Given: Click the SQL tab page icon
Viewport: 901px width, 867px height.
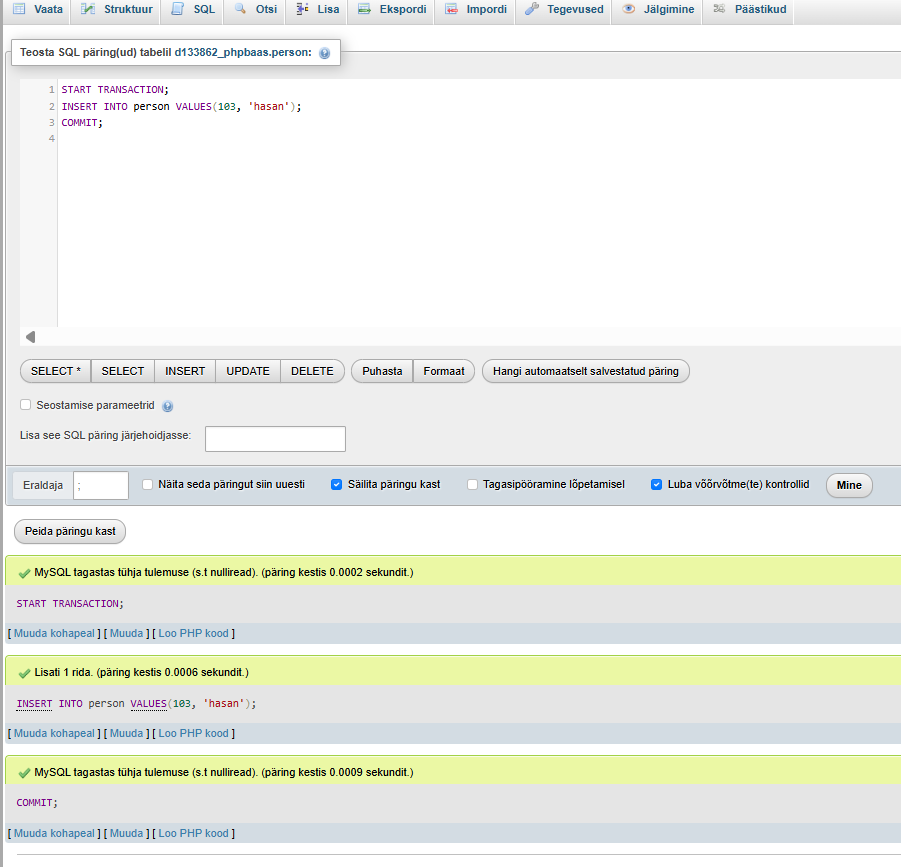Looking at the screenshot, I should click(178, 9).
